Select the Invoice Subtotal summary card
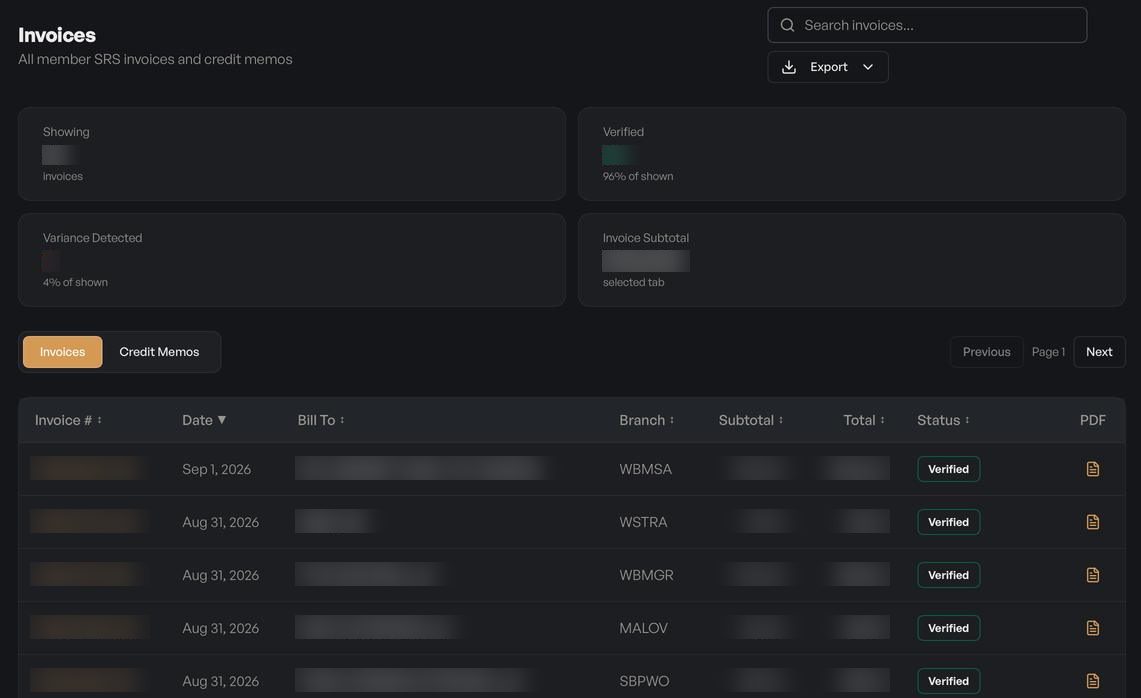The height and width of the screenshot is (698, 1141). click(851, 260)
